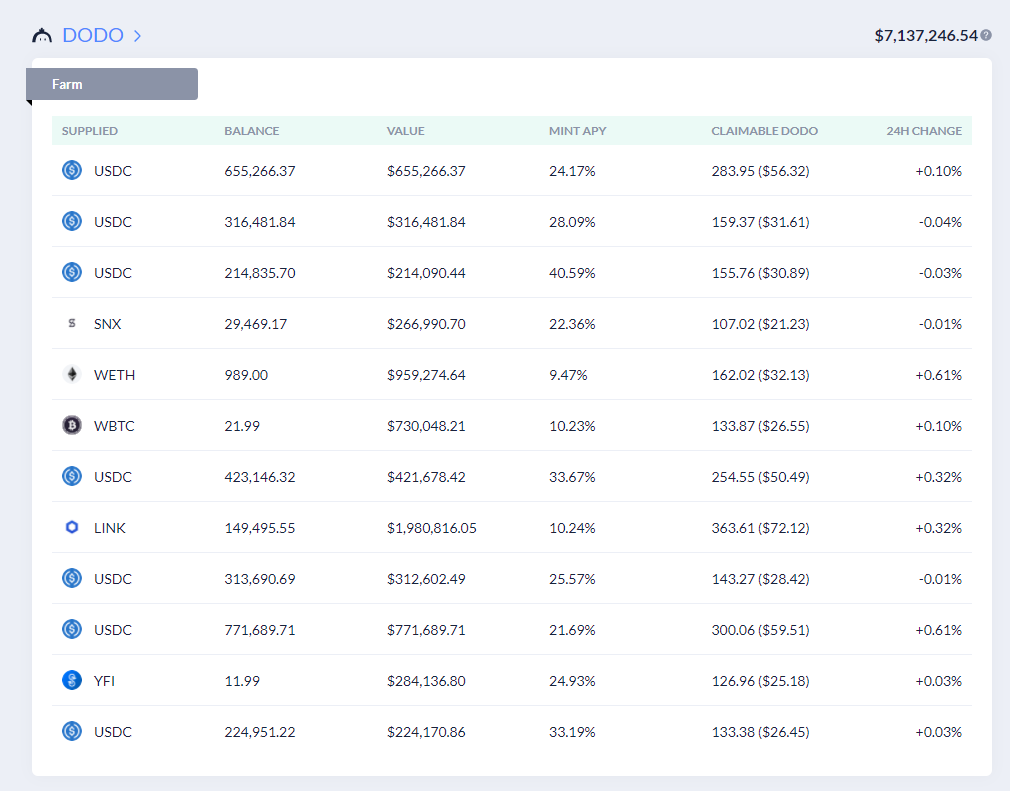Screen dimensions: 1010x791
Task: Click USDC coin icon in 313,690.69 row
Action: (72, 578)
